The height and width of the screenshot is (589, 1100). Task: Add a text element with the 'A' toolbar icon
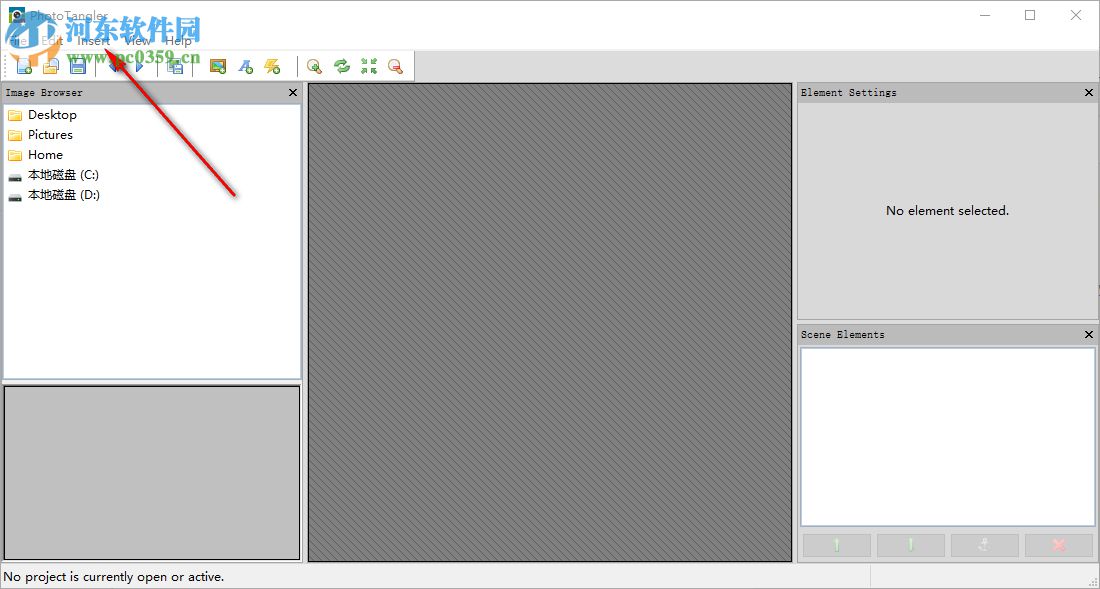246,65
